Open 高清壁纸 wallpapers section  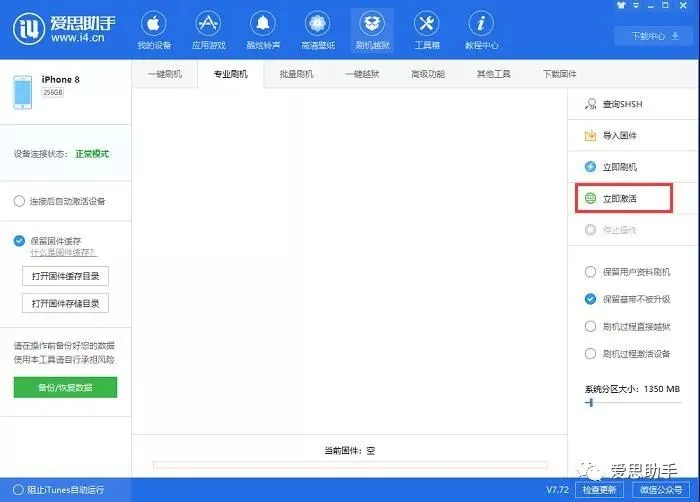317,30
